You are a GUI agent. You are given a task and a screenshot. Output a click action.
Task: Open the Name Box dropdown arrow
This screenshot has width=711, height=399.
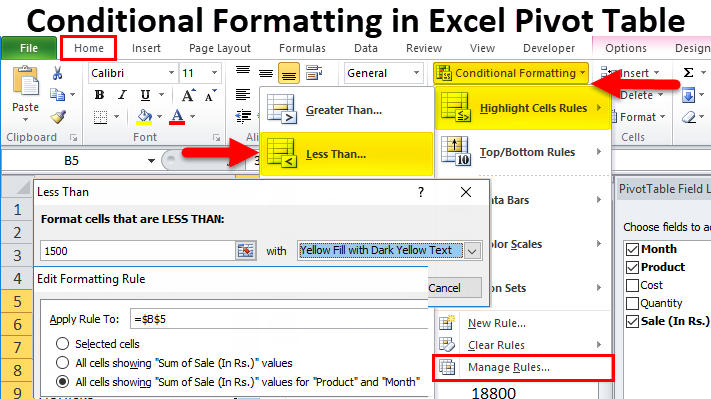tap(151, 161)
